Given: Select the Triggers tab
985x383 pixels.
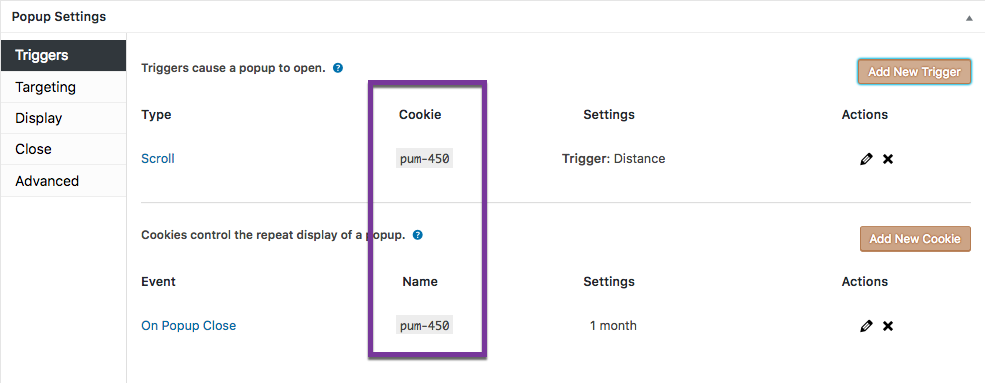Looking at the screenshot, I should coord(63,55).
